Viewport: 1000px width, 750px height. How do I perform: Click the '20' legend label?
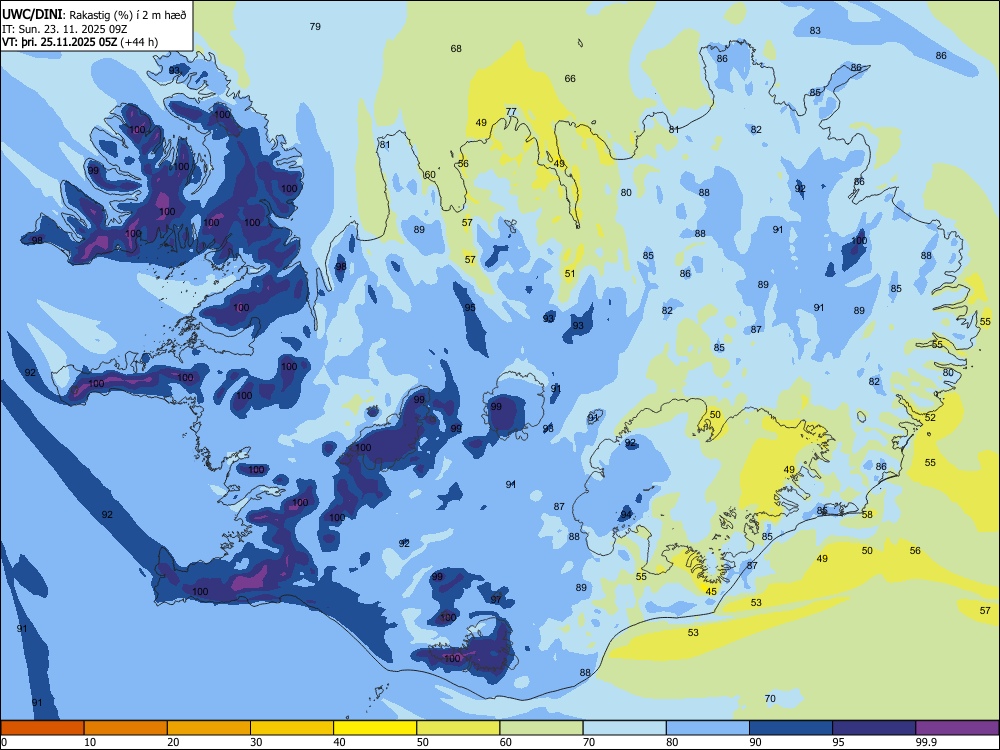point(173,742)
